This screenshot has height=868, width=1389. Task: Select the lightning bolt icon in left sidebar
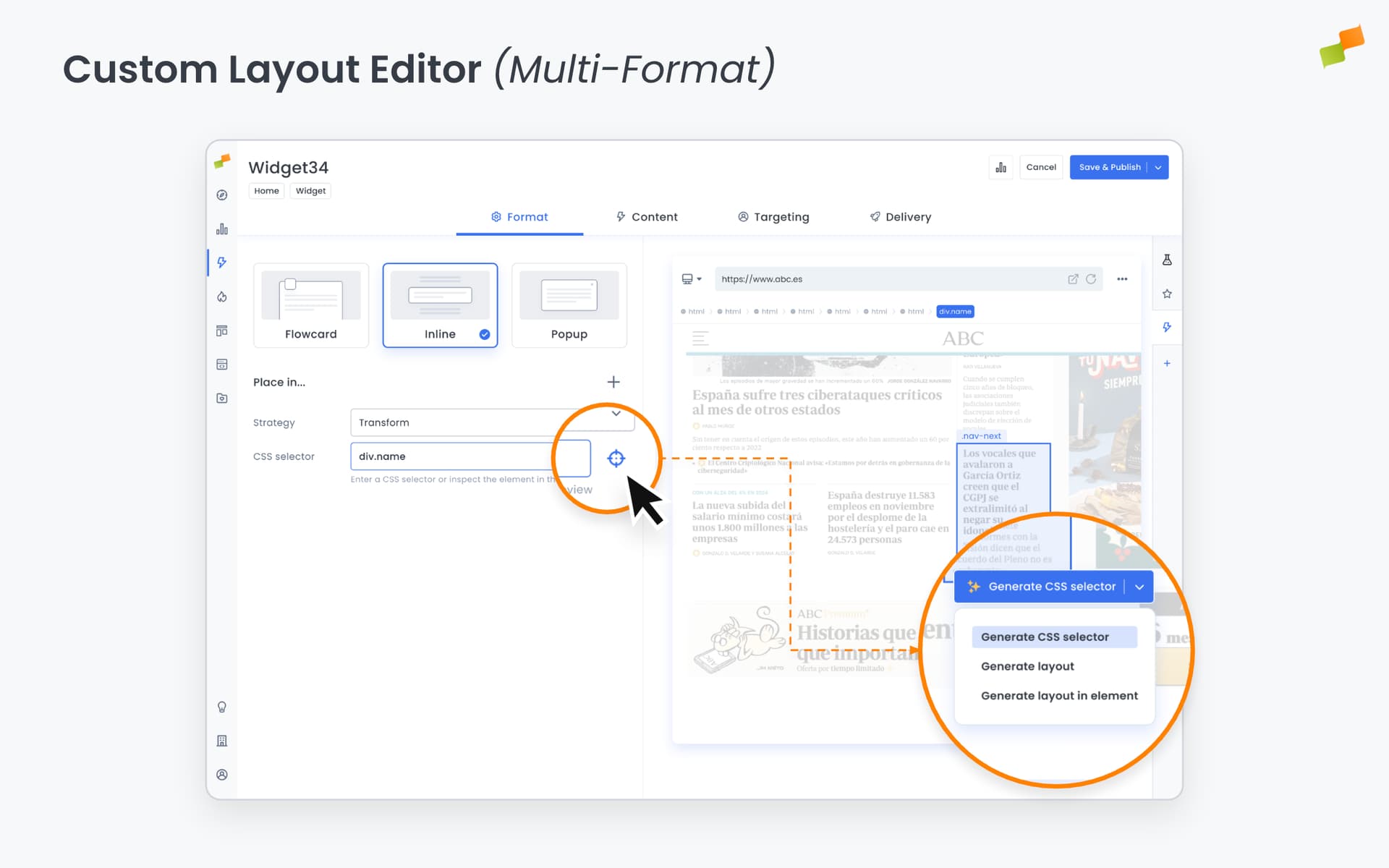click(221, 263)
